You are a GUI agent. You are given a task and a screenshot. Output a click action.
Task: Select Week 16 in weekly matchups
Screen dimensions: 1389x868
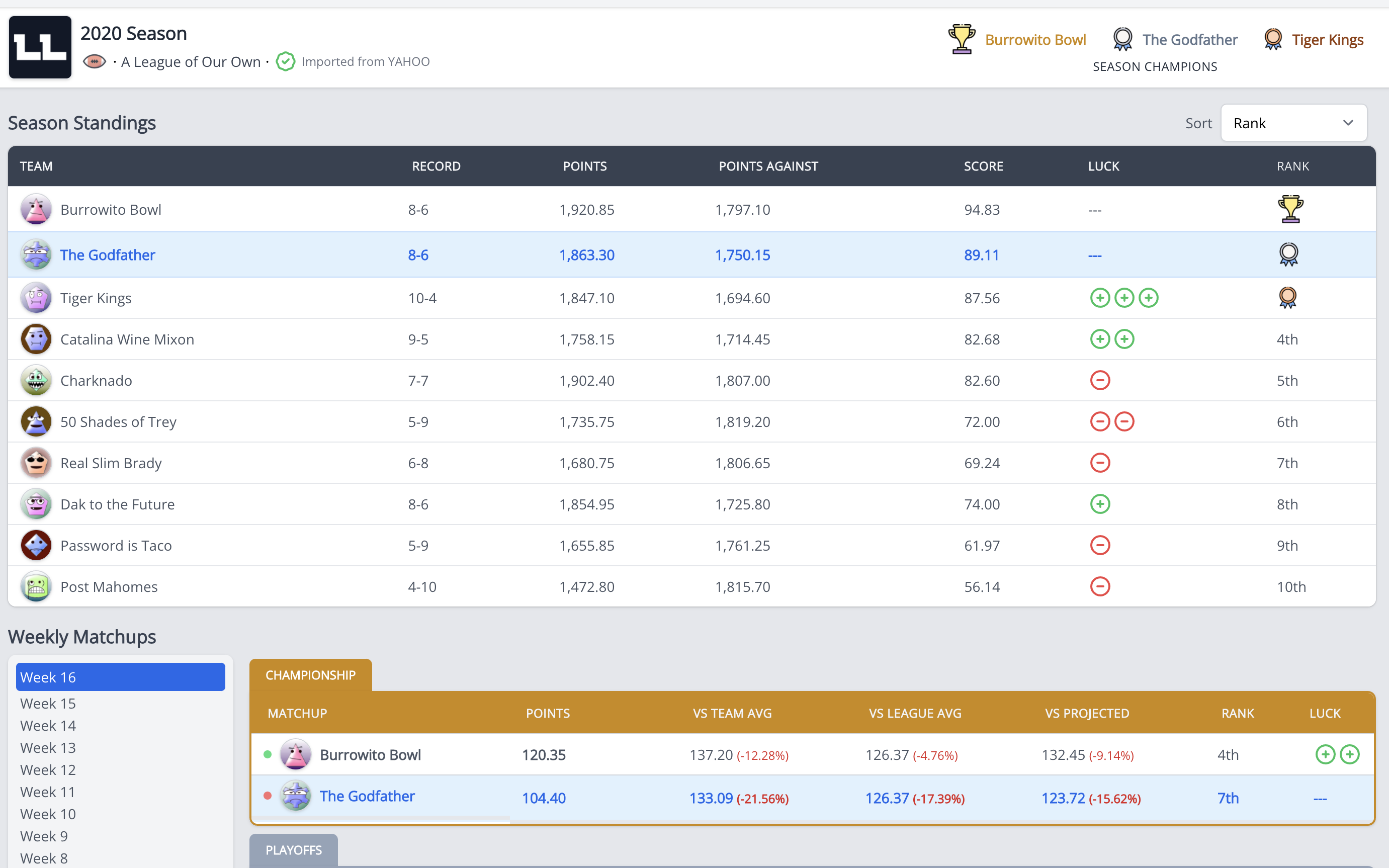[x=121, y=677]
